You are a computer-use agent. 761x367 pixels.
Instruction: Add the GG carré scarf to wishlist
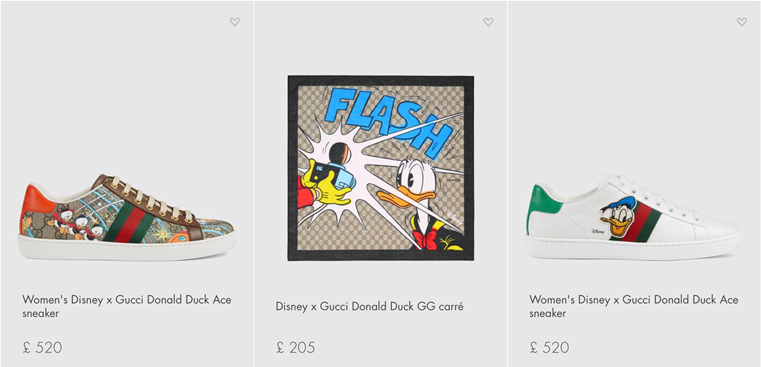[488, 22]
